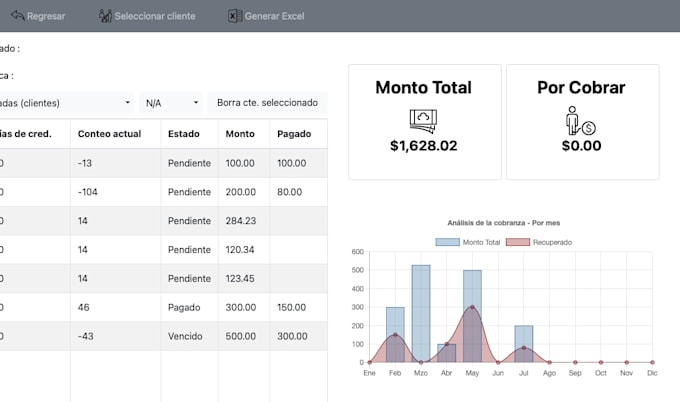Click the Monto value 500.00
The height and width of the screenshot is (402, 680).
[241, 336]
